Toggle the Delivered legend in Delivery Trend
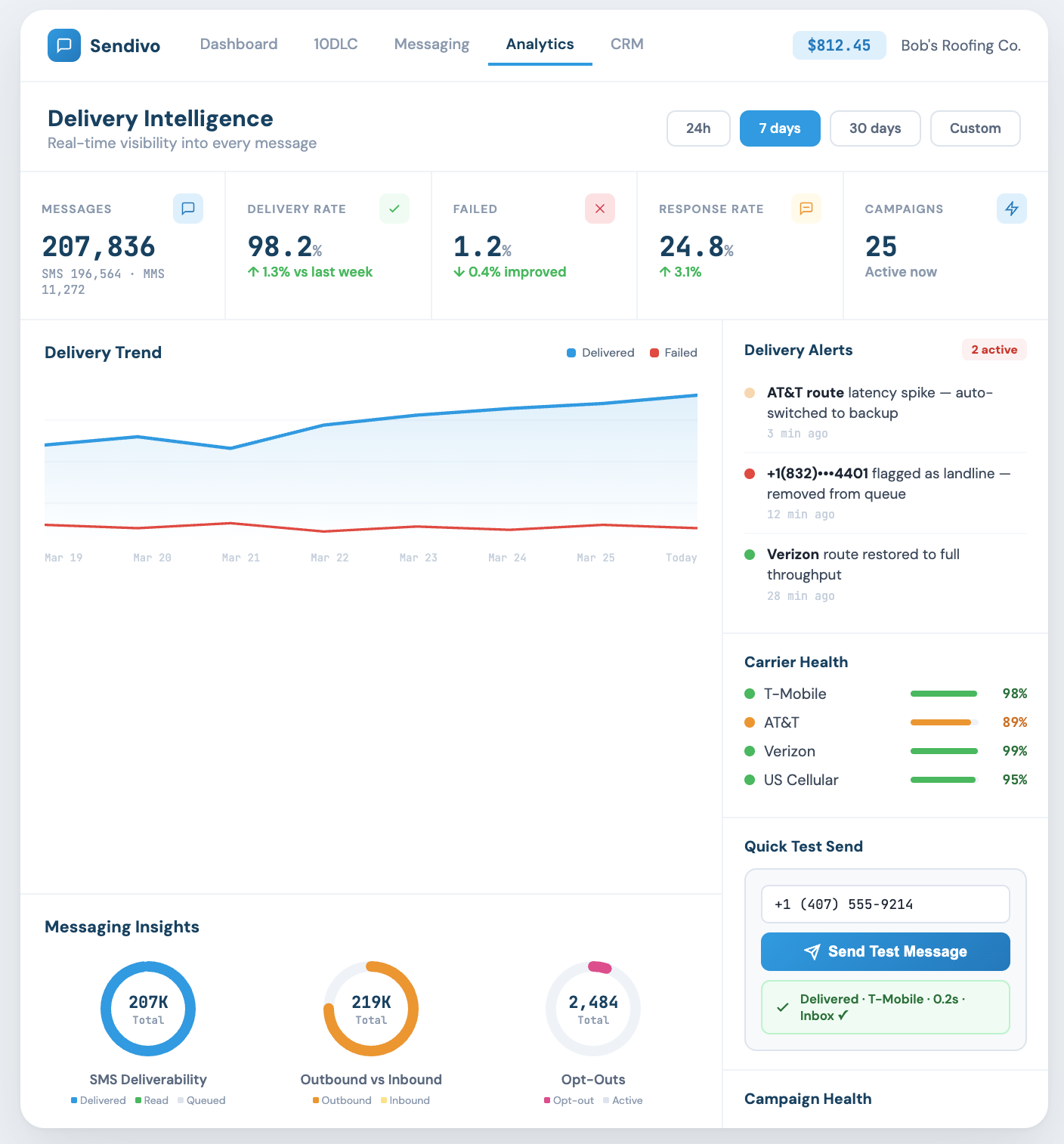This screenshot has height=1144, width=1064. (x=600, y=352)
